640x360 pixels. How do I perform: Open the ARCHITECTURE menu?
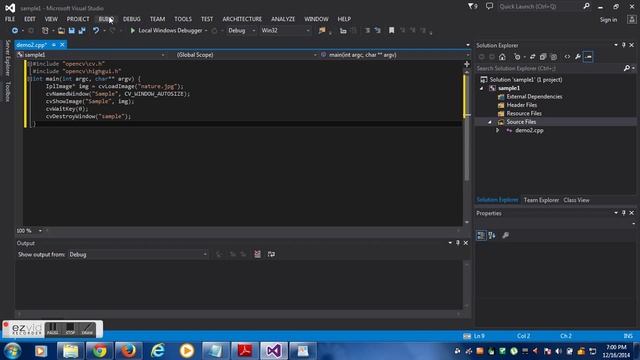(242, 19)
